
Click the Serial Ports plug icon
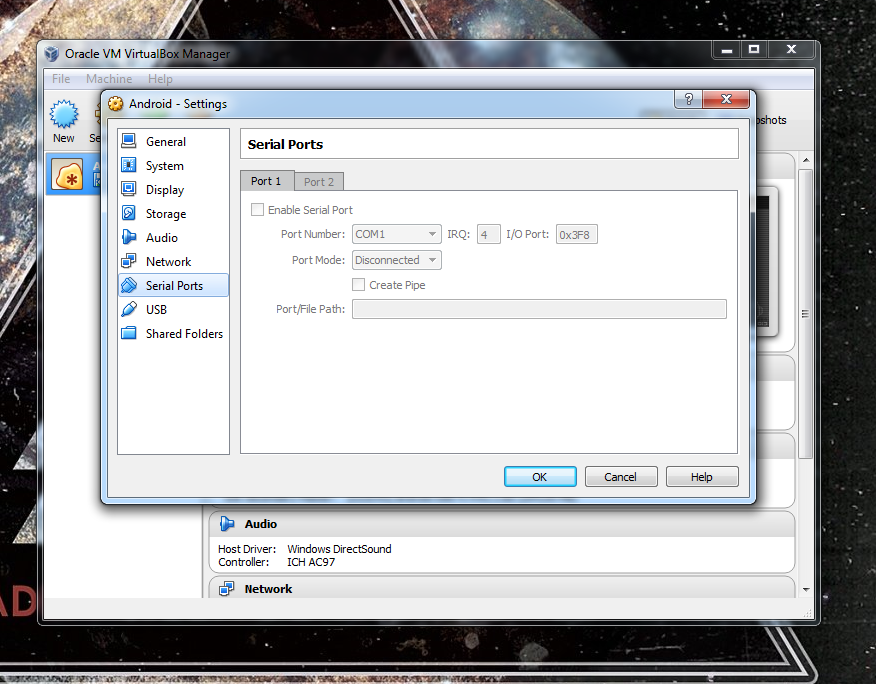point(128,285)
